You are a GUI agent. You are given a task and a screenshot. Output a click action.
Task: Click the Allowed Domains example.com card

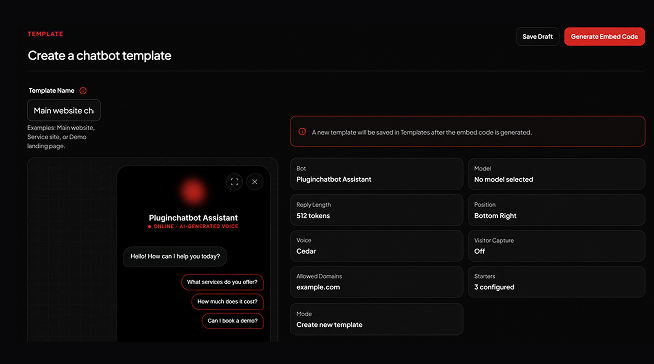[x=377, y=282]
